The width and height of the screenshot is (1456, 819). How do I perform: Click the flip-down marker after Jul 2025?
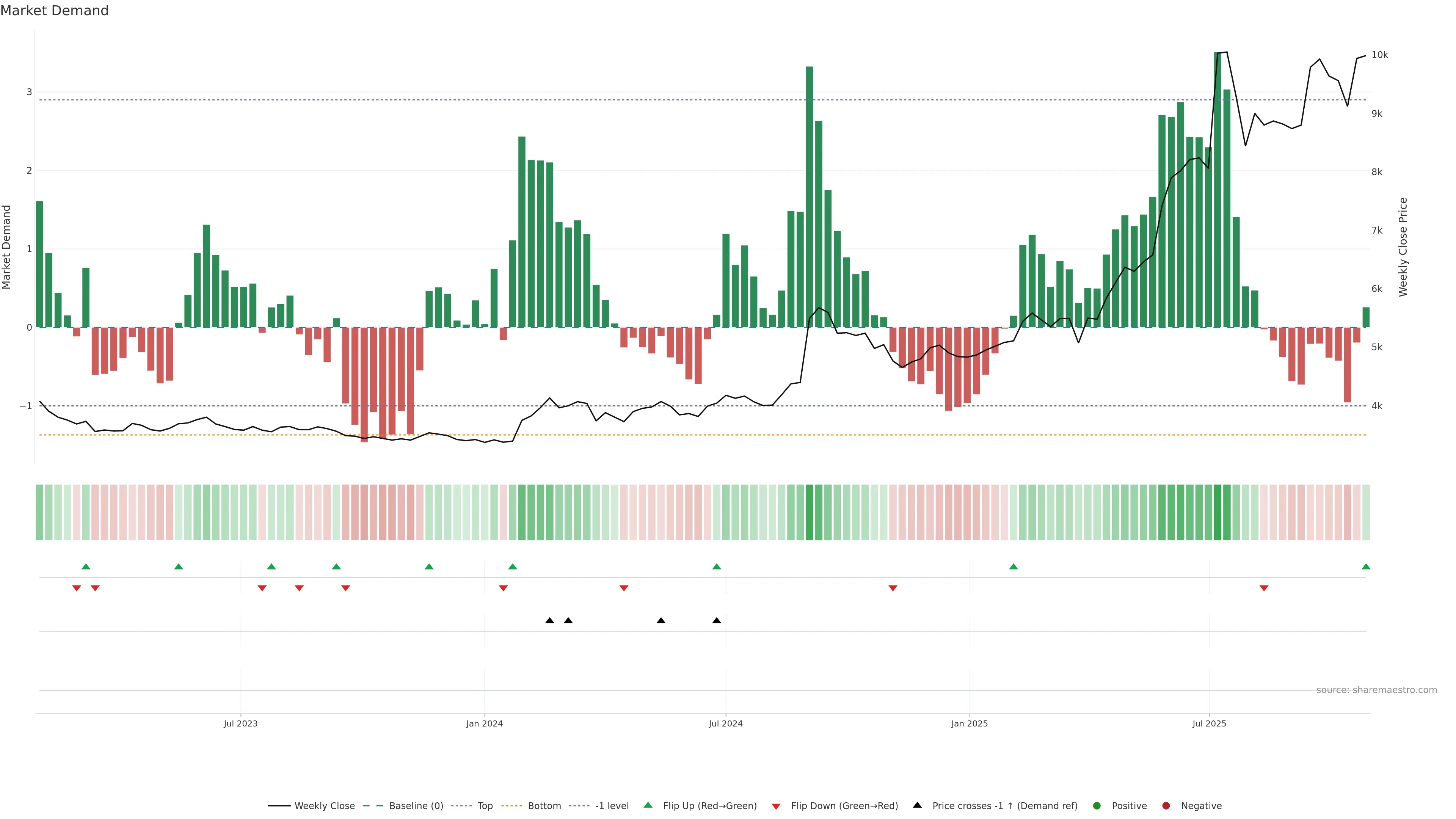(1264, 588)
